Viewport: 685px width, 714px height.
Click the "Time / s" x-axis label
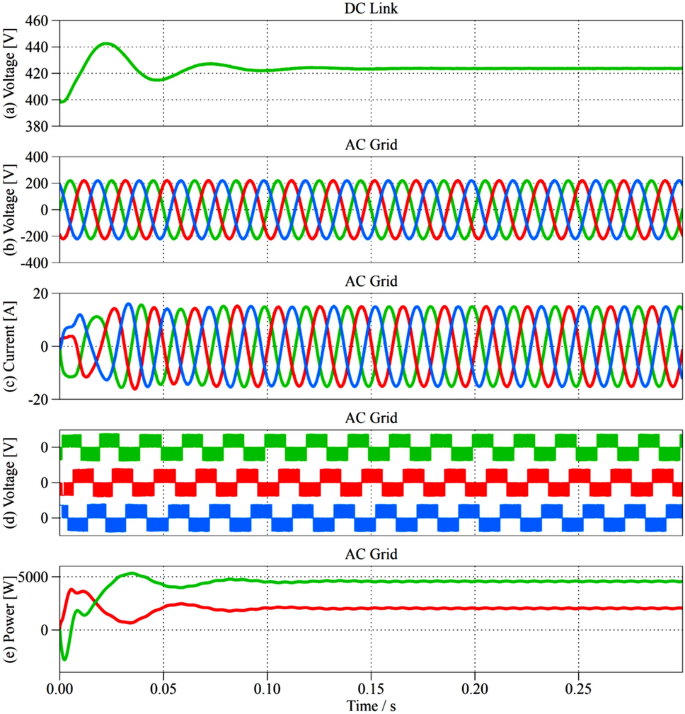[x=371, y=705]
